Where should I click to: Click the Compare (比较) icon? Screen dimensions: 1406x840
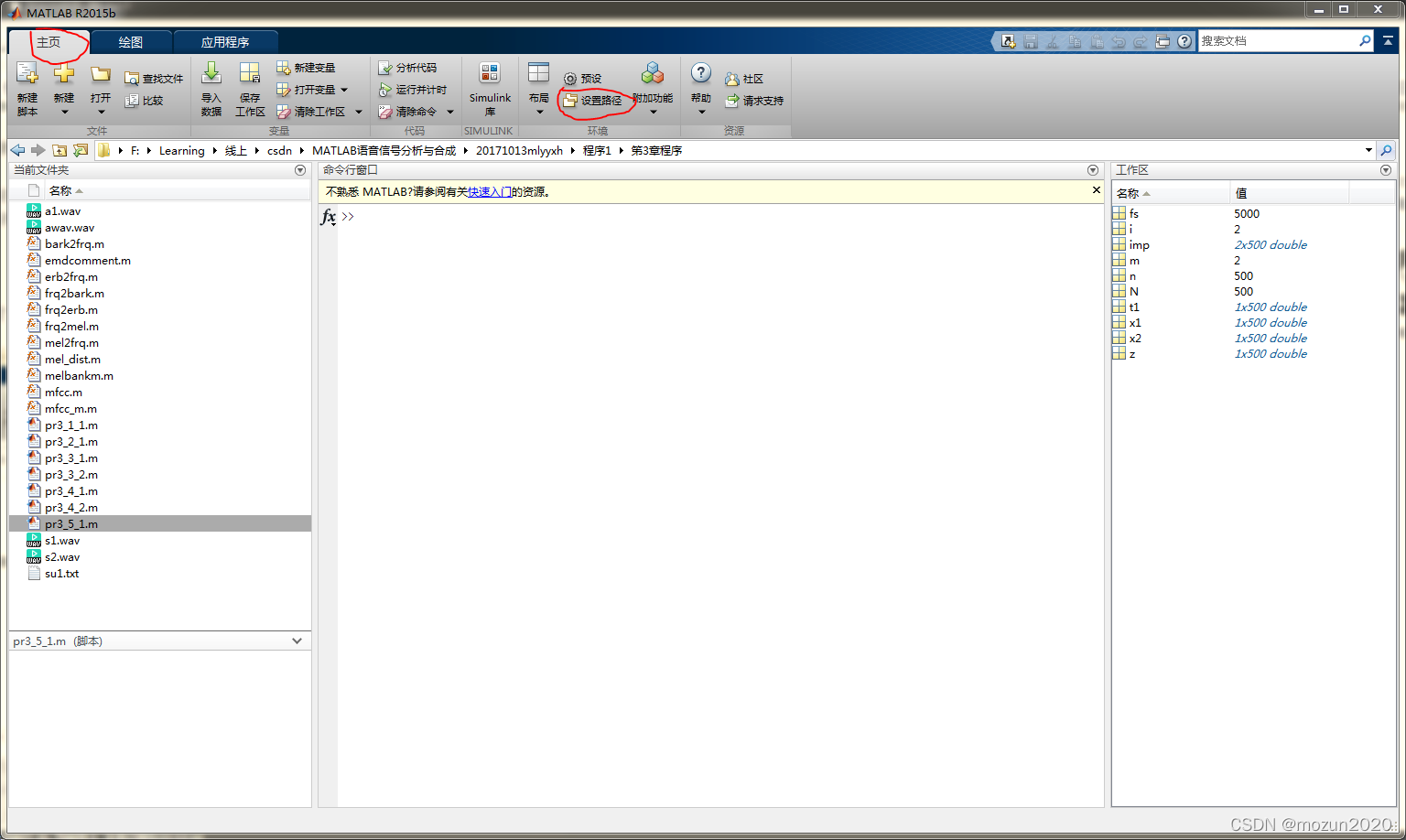pyautogui.click(x=132, y=101)
